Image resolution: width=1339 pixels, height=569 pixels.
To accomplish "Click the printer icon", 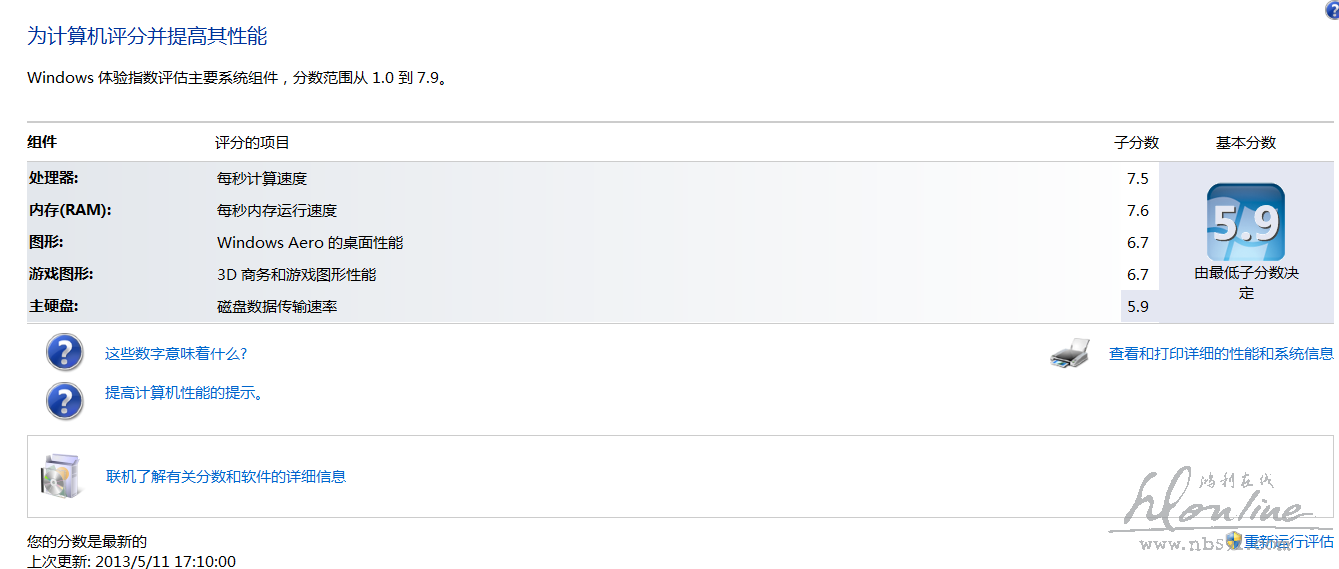I will 1070,354.
